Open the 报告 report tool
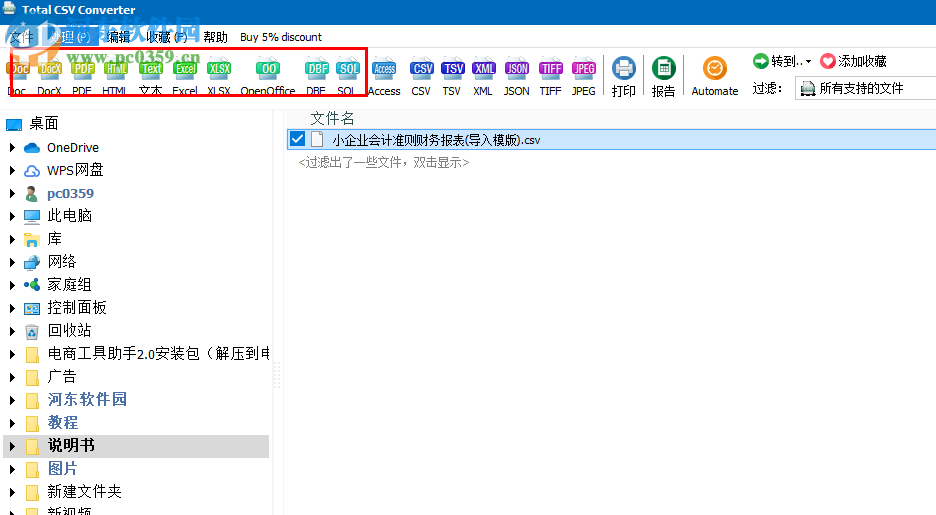The width and height of the screenshot is (936, 515). [663, 77]
